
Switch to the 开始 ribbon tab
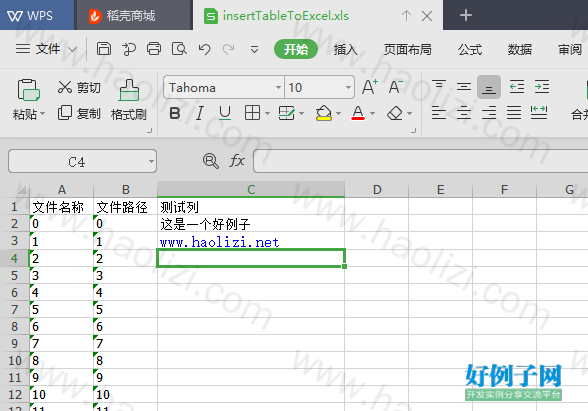coord(296,49)
